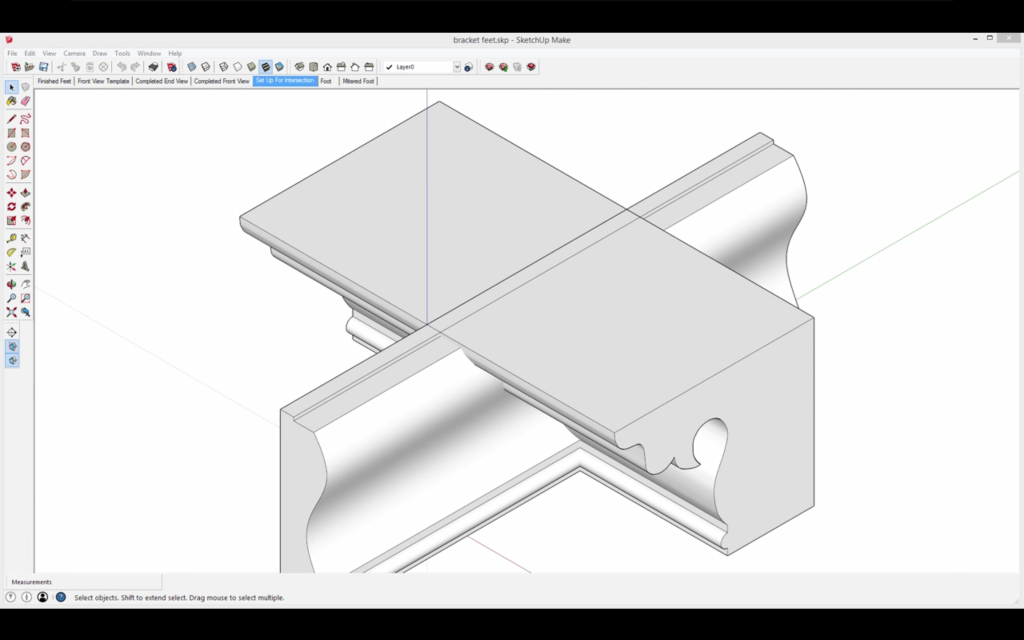Switch to the Iso standard view
This screenshot has height=640, width=1024.
(x=299, y=67)
